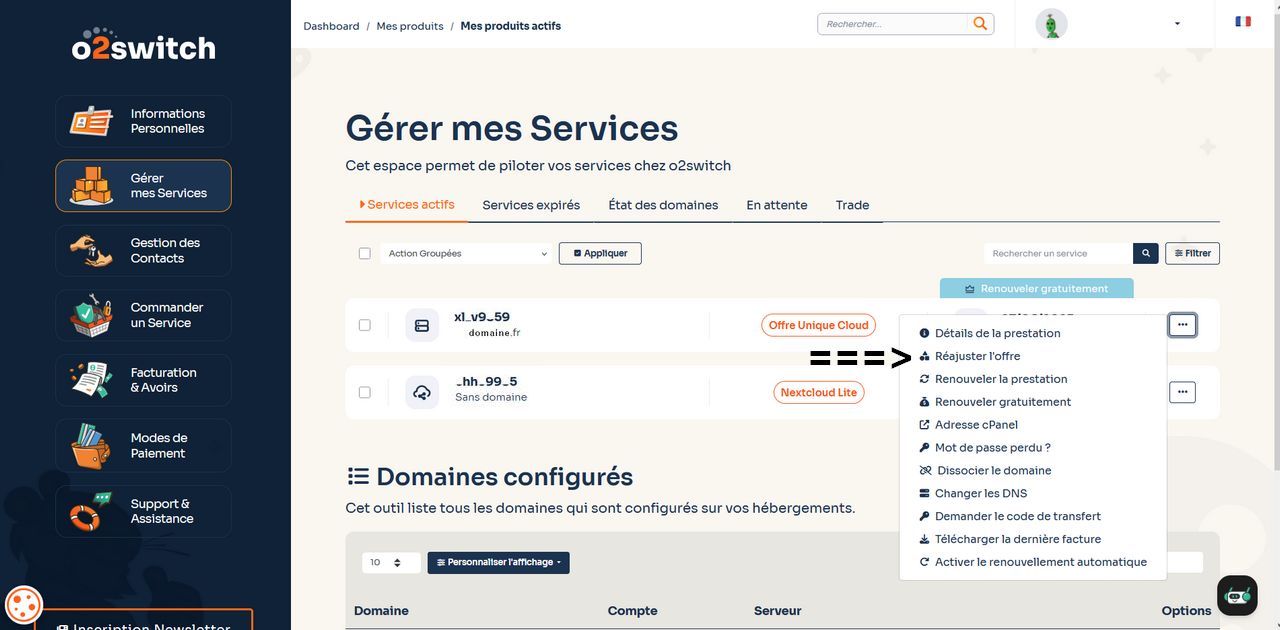
Task: Tick the checkbox for xl_v9_59 service
Action: click(x=365, y=325)
